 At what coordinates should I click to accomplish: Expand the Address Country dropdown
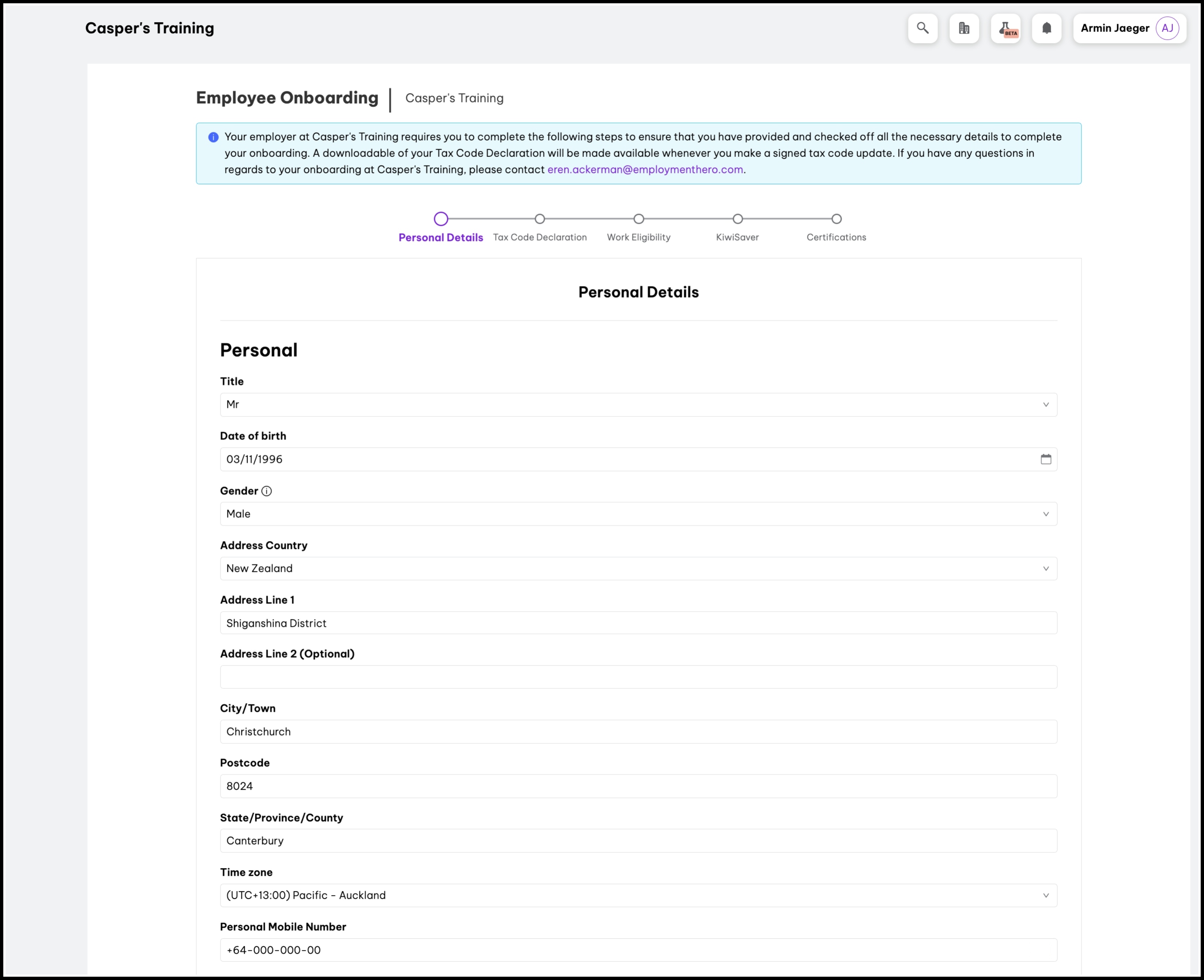(x=638, y=569)
